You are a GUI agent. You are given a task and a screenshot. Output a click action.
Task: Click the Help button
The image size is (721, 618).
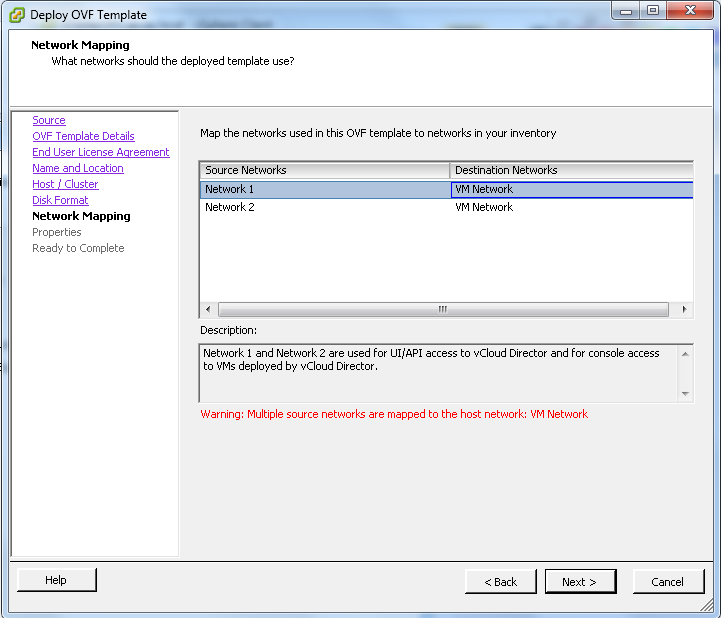57,580
